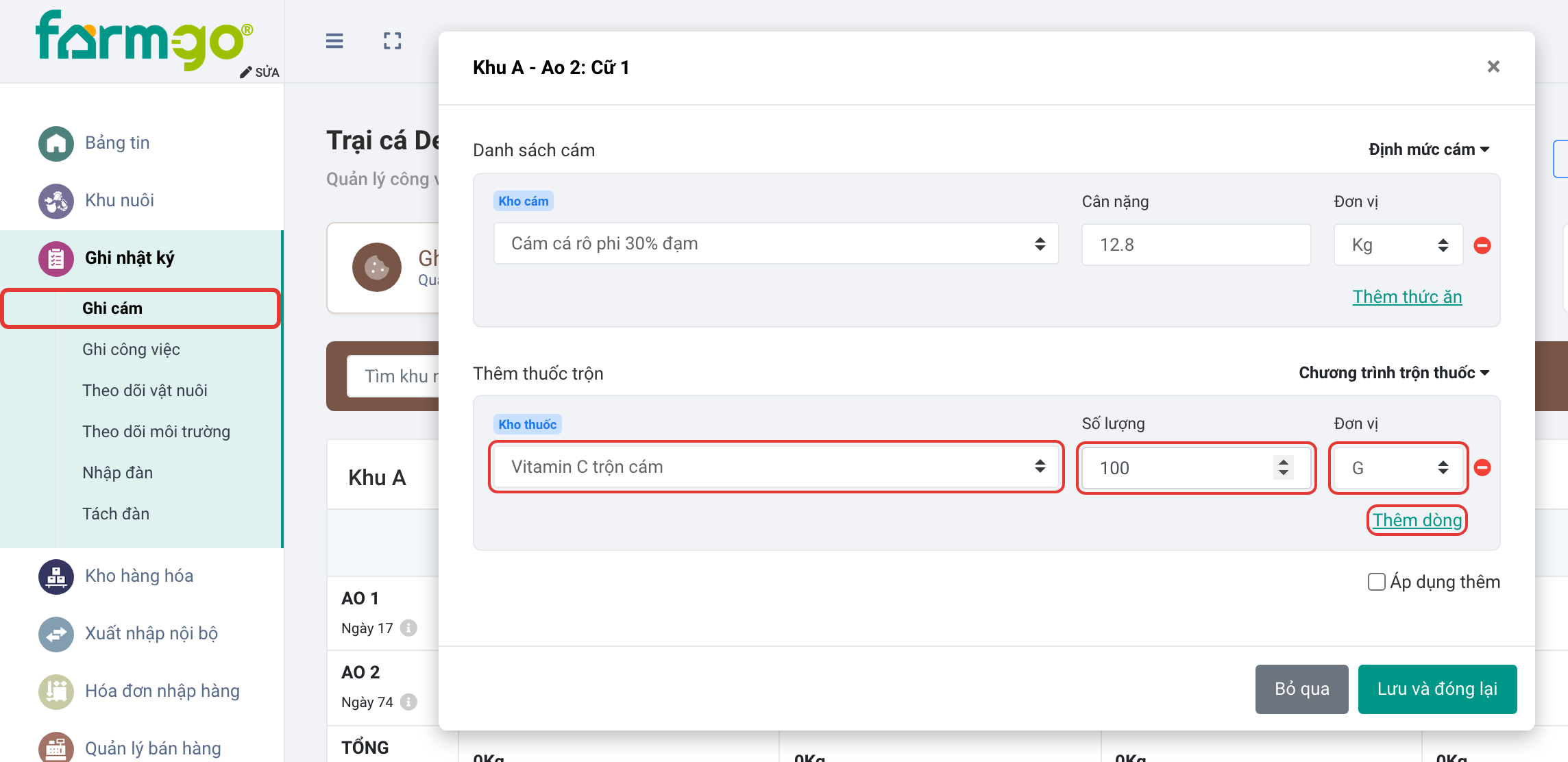
Task: Select Theo dõi vật nuôi submenu item
Action: pos(145,391)
